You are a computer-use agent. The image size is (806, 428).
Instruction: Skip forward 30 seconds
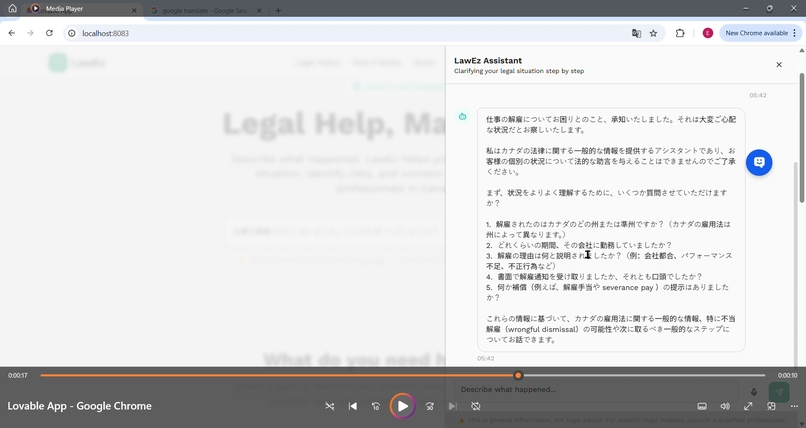point(430,406)
